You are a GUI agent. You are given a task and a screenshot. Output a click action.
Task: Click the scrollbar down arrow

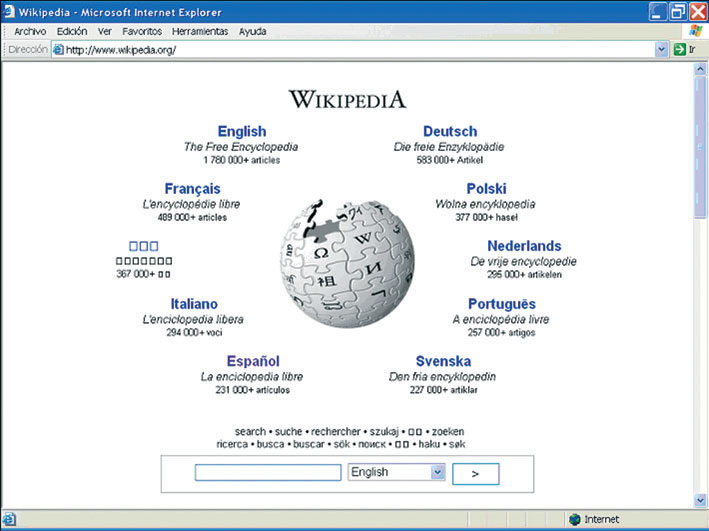[700, 500]
